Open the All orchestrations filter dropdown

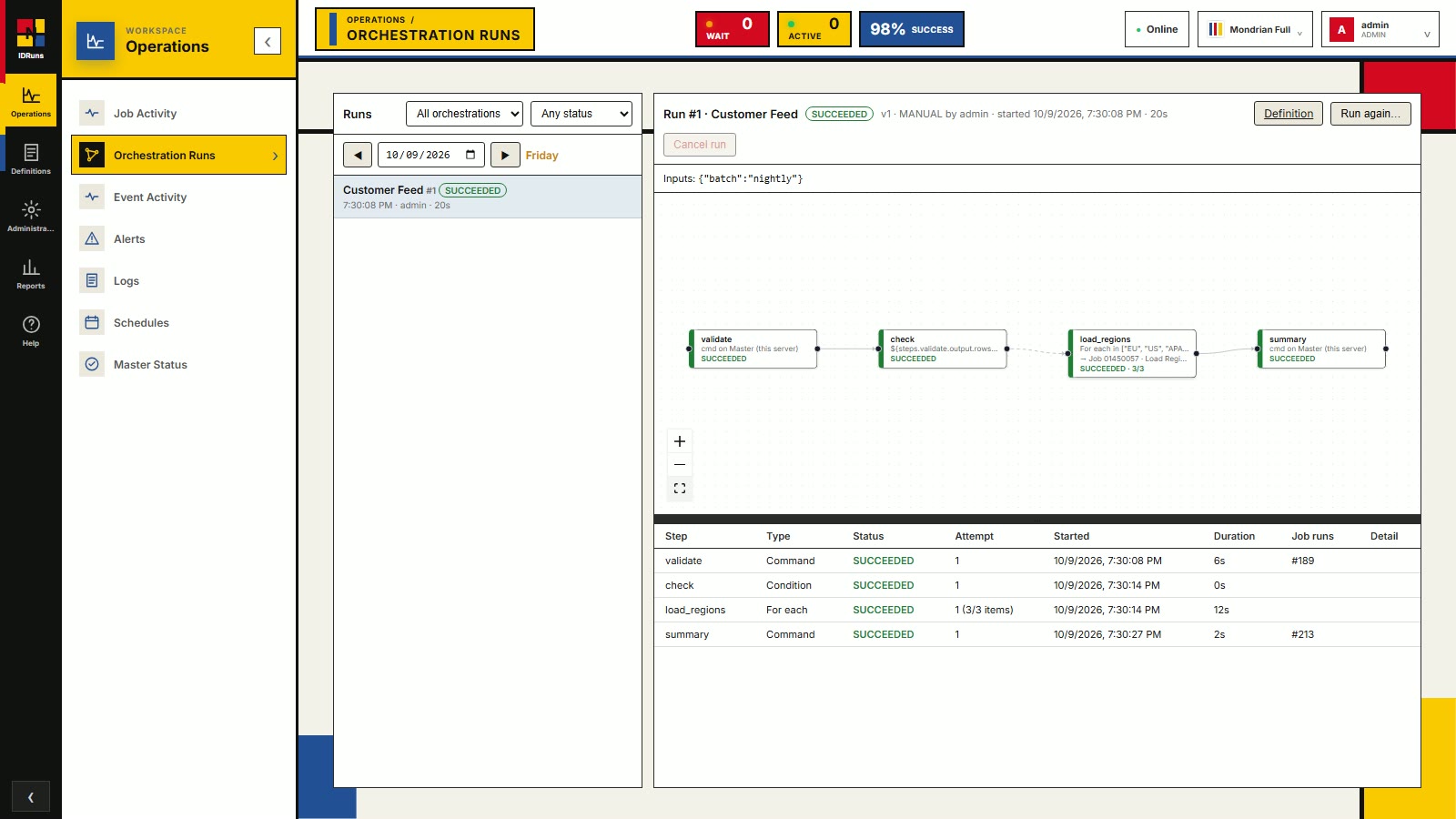[x=464, y=114]
